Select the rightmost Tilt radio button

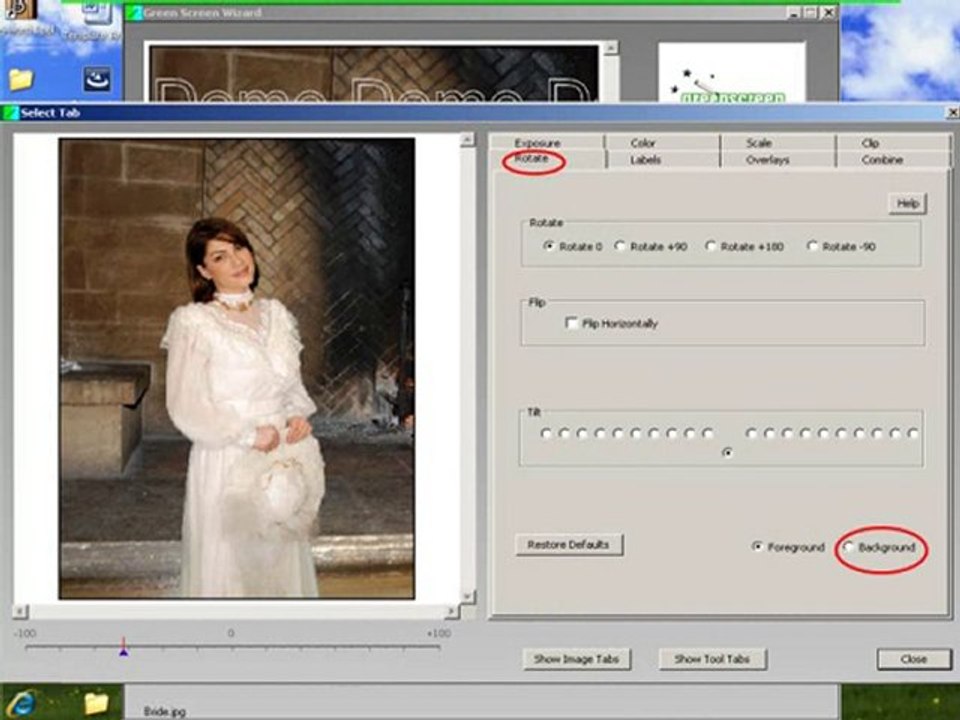tap(913, 433)
